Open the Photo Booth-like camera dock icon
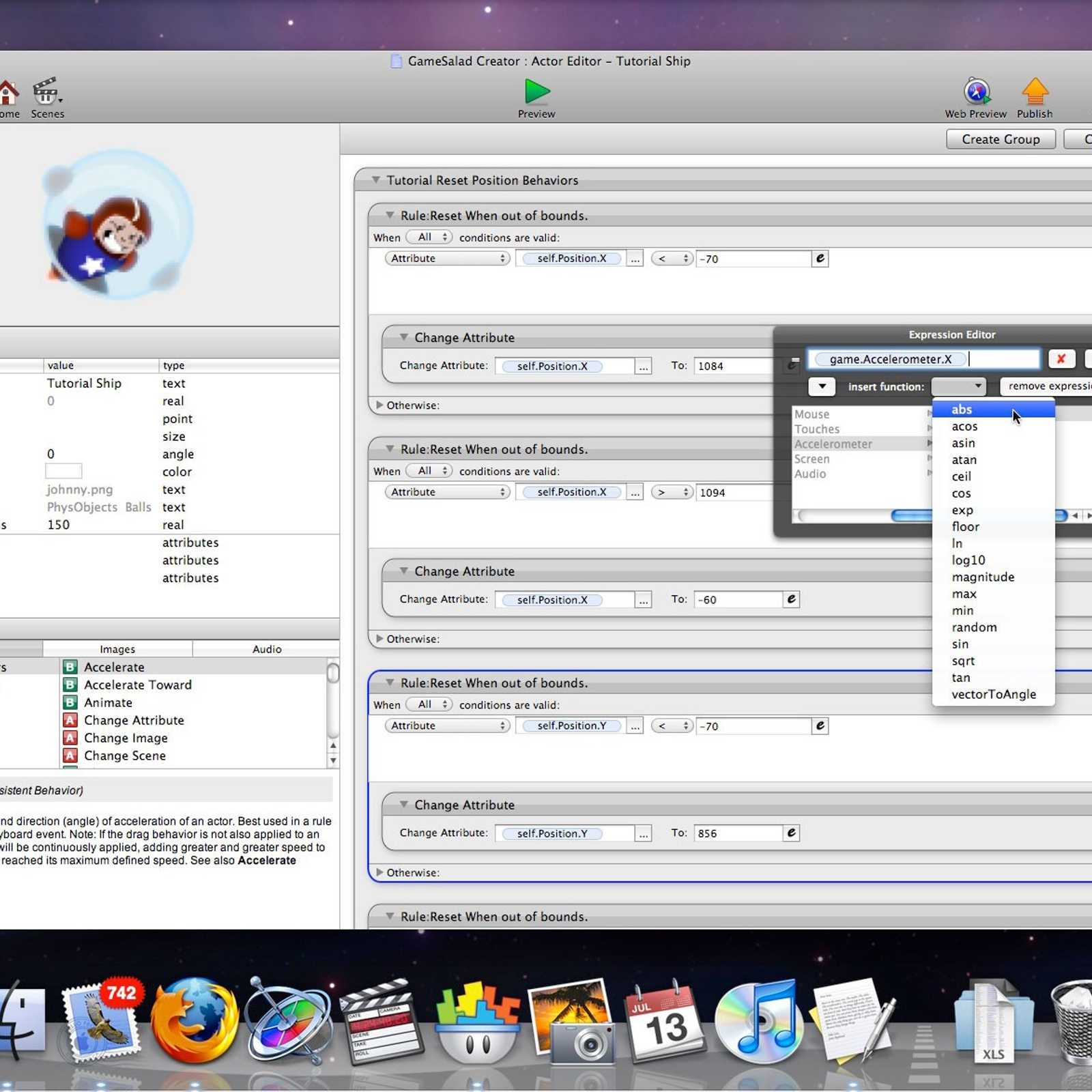Image resolution: width=1092 pixels, height=1092 pixels. pos(572,1022)
